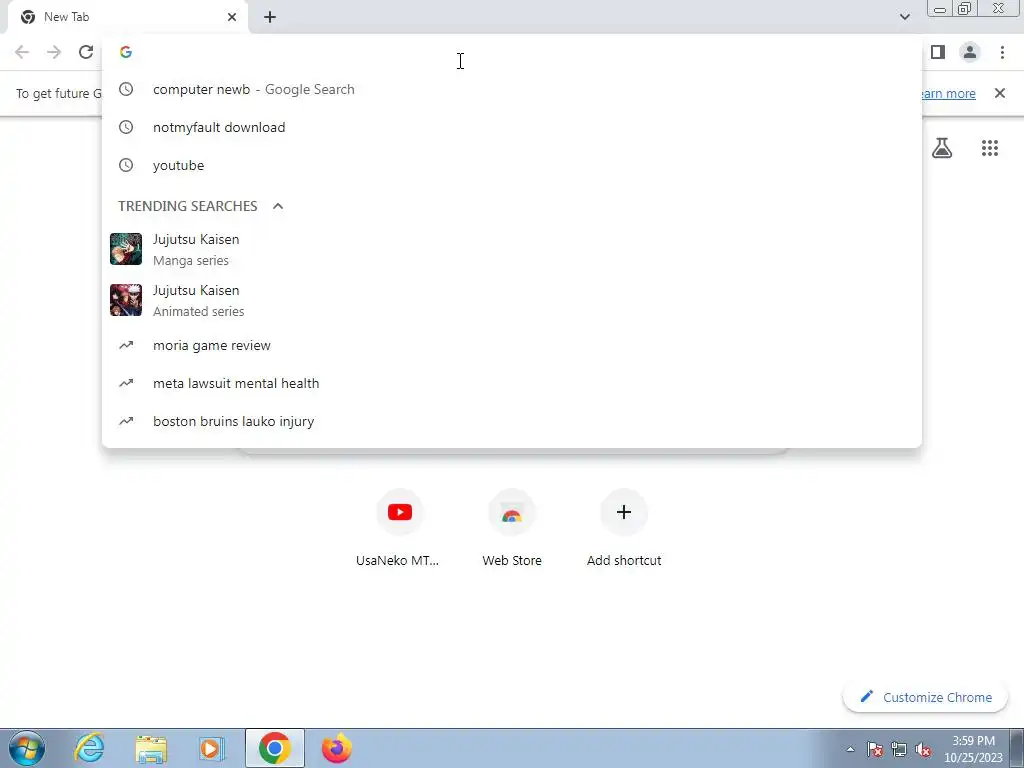Open the taskbar clock showing 3:59 PM

click(x=973, y=749)
